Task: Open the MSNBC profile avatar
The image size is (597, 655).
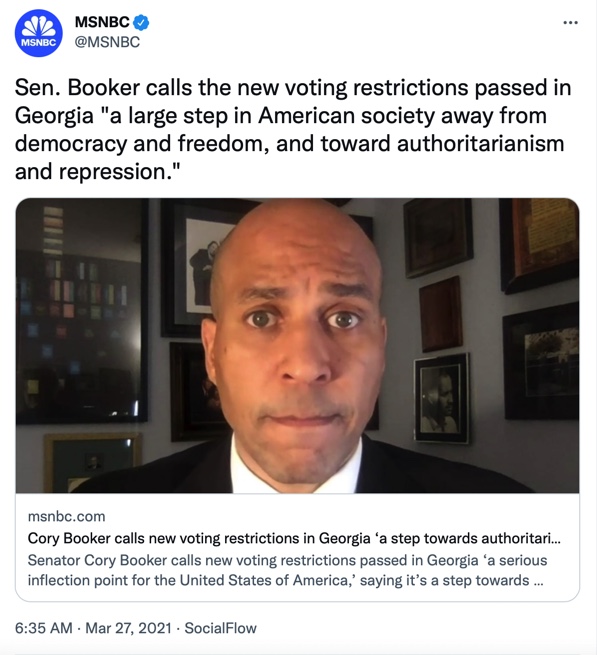Action: [x=38, y=33]
